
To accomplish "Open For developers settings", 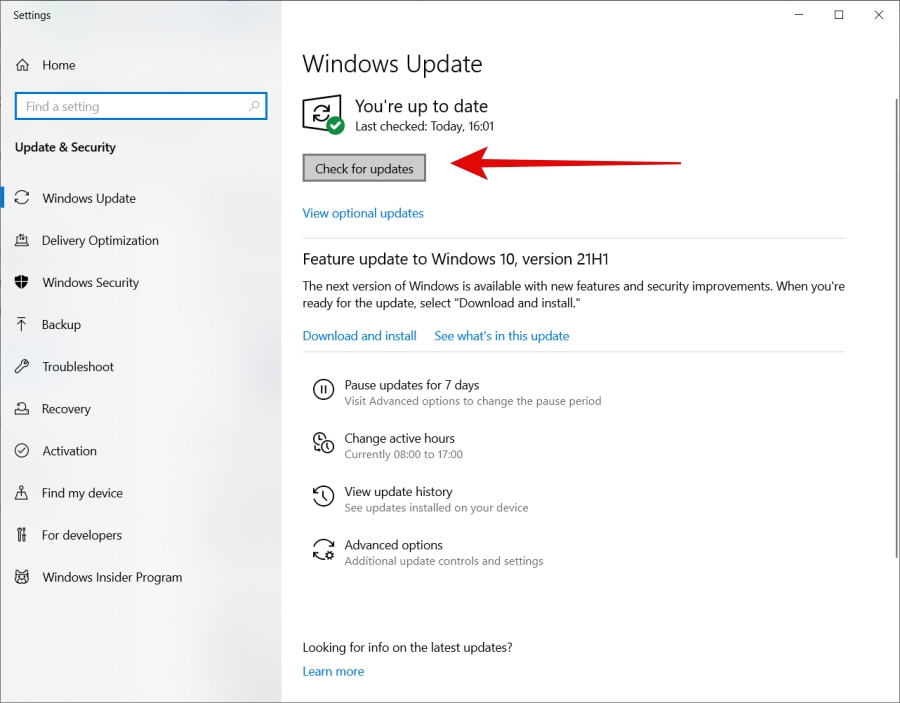I will click(x=82, y=535).
